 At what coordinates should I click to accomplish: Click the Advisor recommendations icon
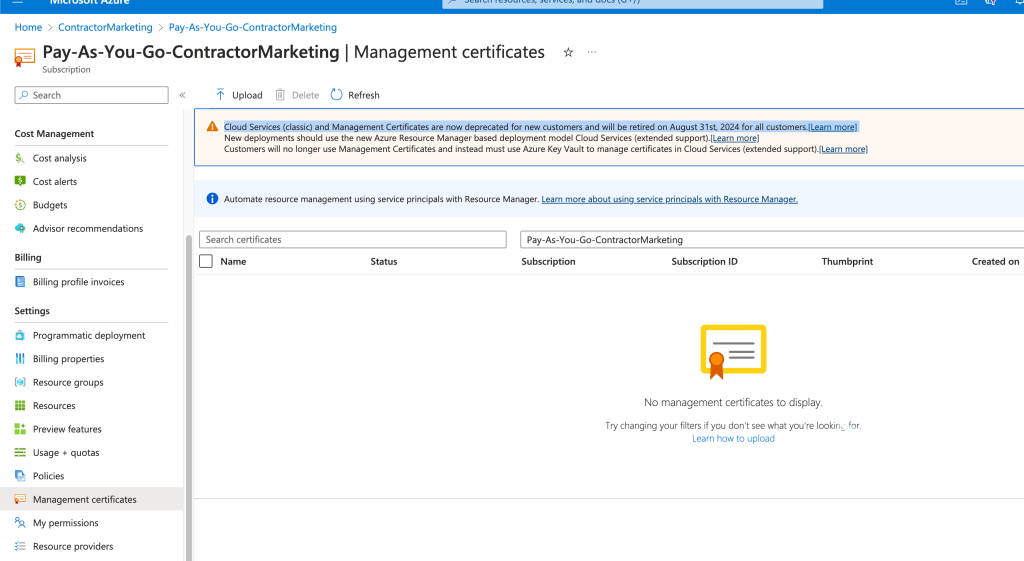click(x=20, y=229)
